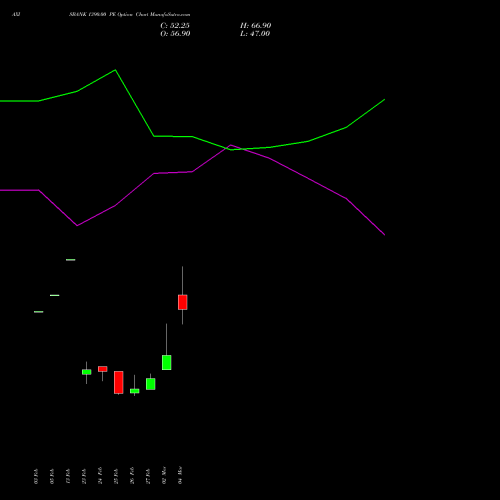This screenshot has height=500, width=500.
Task: Select the 27 Feb date label
Action: click(148, 476)
